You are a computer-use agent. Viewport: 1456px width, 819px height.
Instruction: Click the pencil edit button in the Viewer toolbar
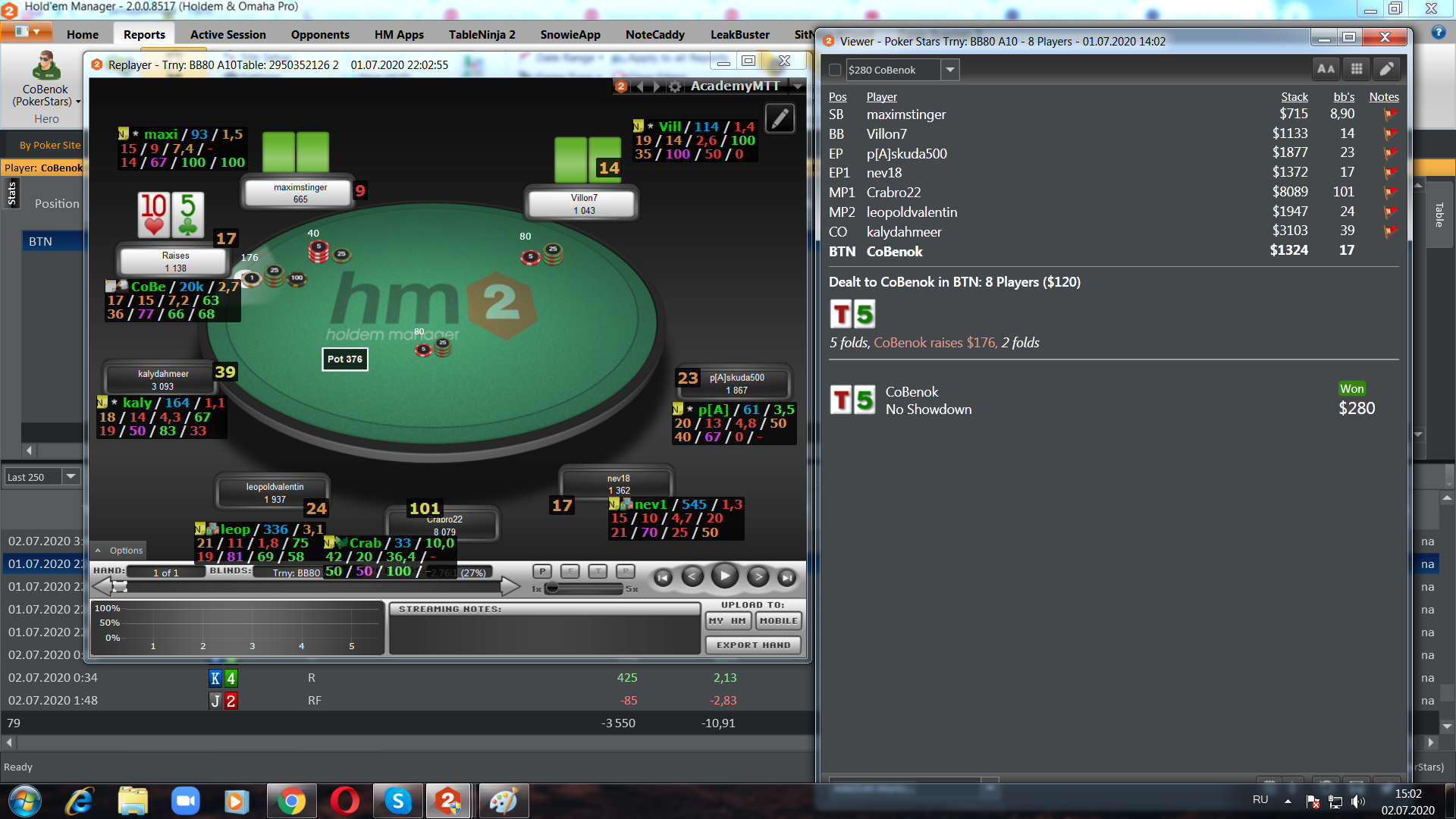pyautogui.click(x=1386, y=69)
